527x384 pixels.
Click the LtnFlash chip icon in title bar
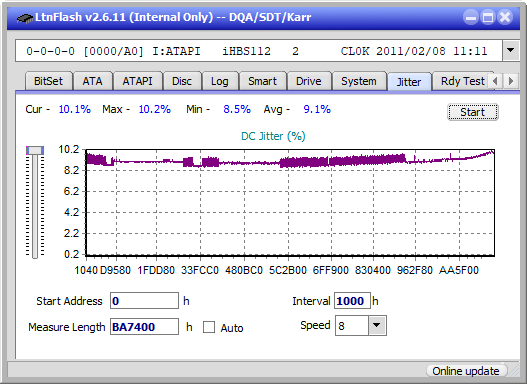coord(24,17)
